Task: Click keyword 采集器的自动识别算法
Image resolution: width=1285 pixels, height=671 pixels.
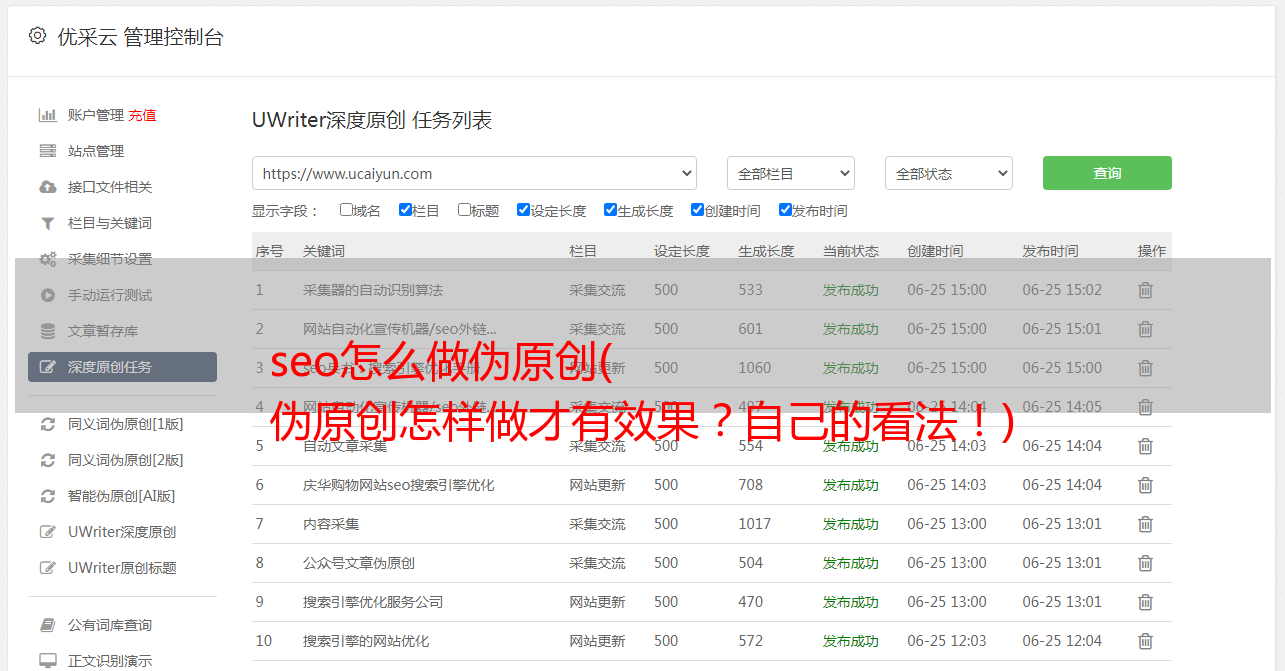Action: 373,290
